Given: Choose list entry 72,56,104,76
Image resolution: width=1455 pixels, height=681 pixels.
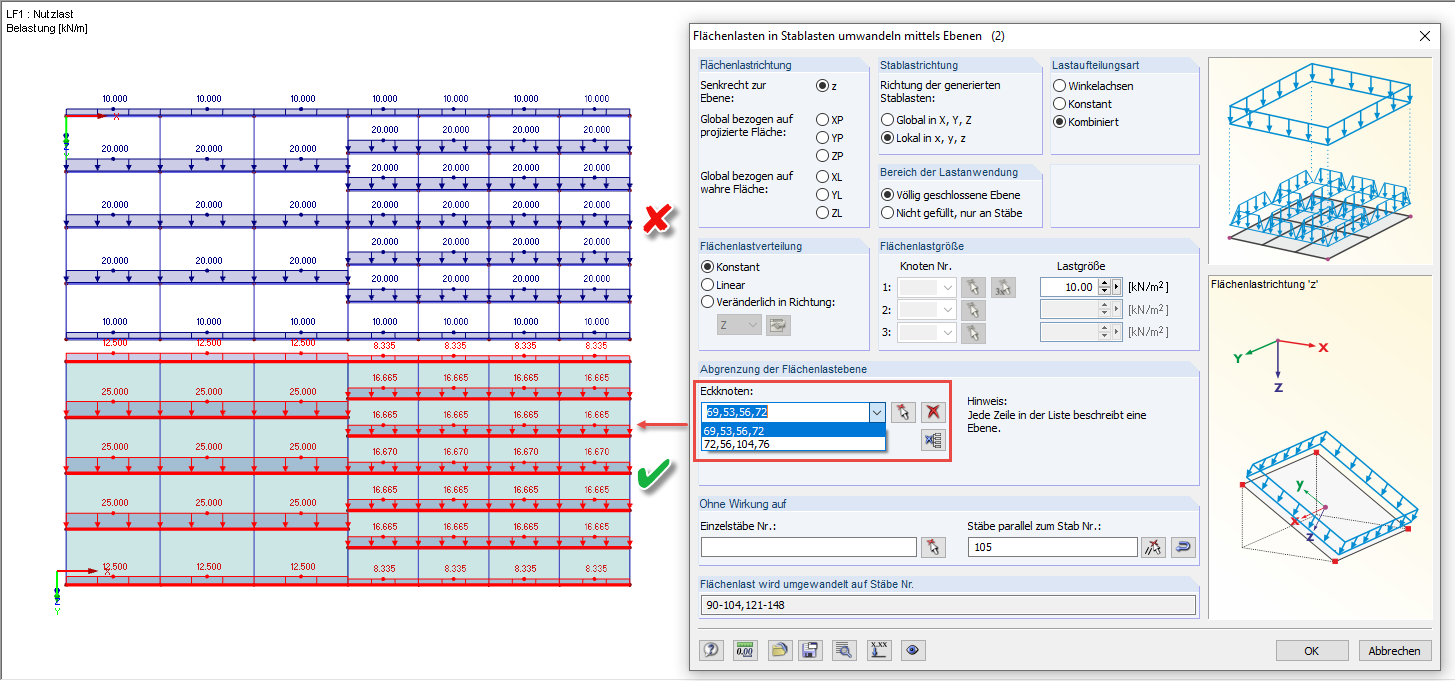Looking at the screenshot, I should pos(793,444).
